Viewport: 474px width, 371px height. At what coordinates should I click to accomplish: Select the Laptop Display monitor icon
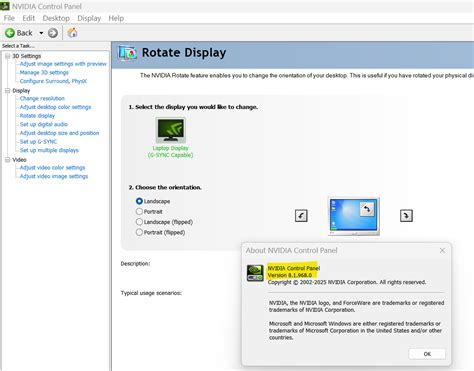click(x=171, y=130)
